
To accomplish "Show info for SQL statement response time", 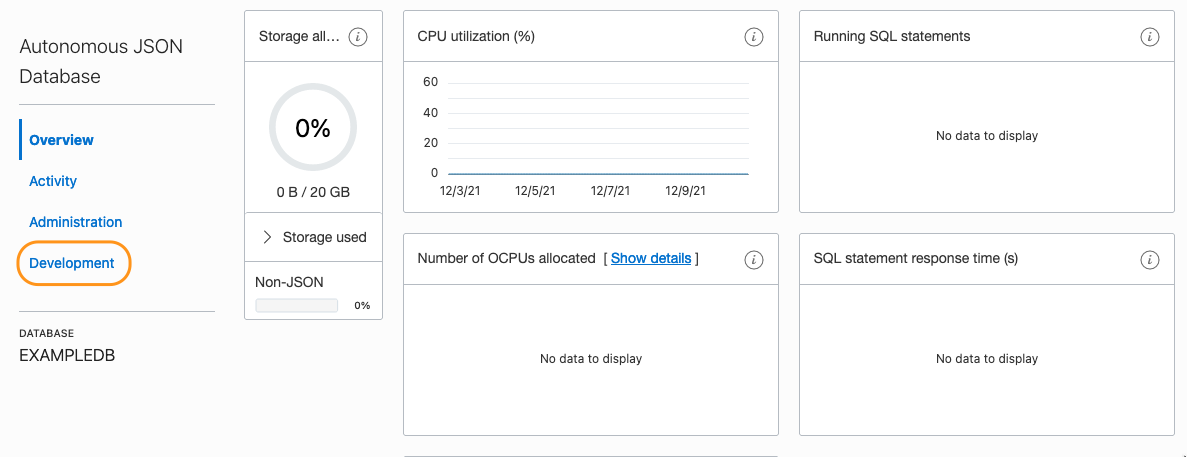I will (1150, 259).
